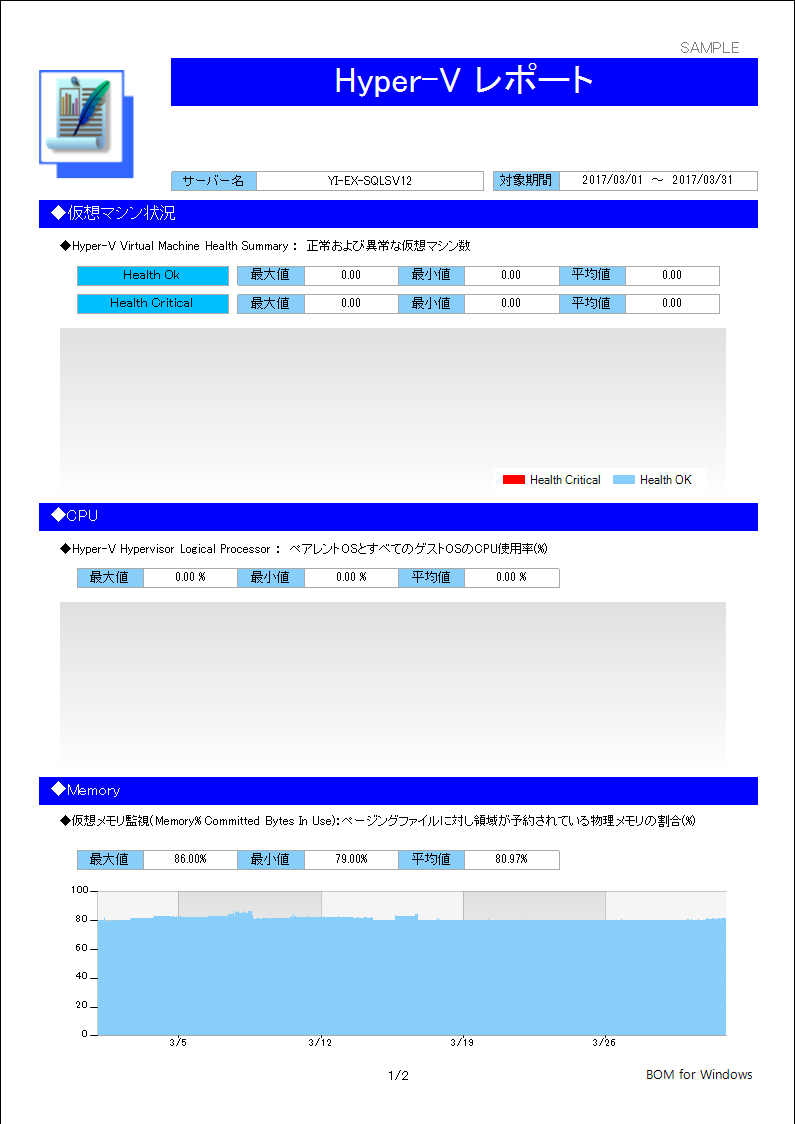Click the 3/12 date label under the chart
The image size is (795, 1124).
320,1042
